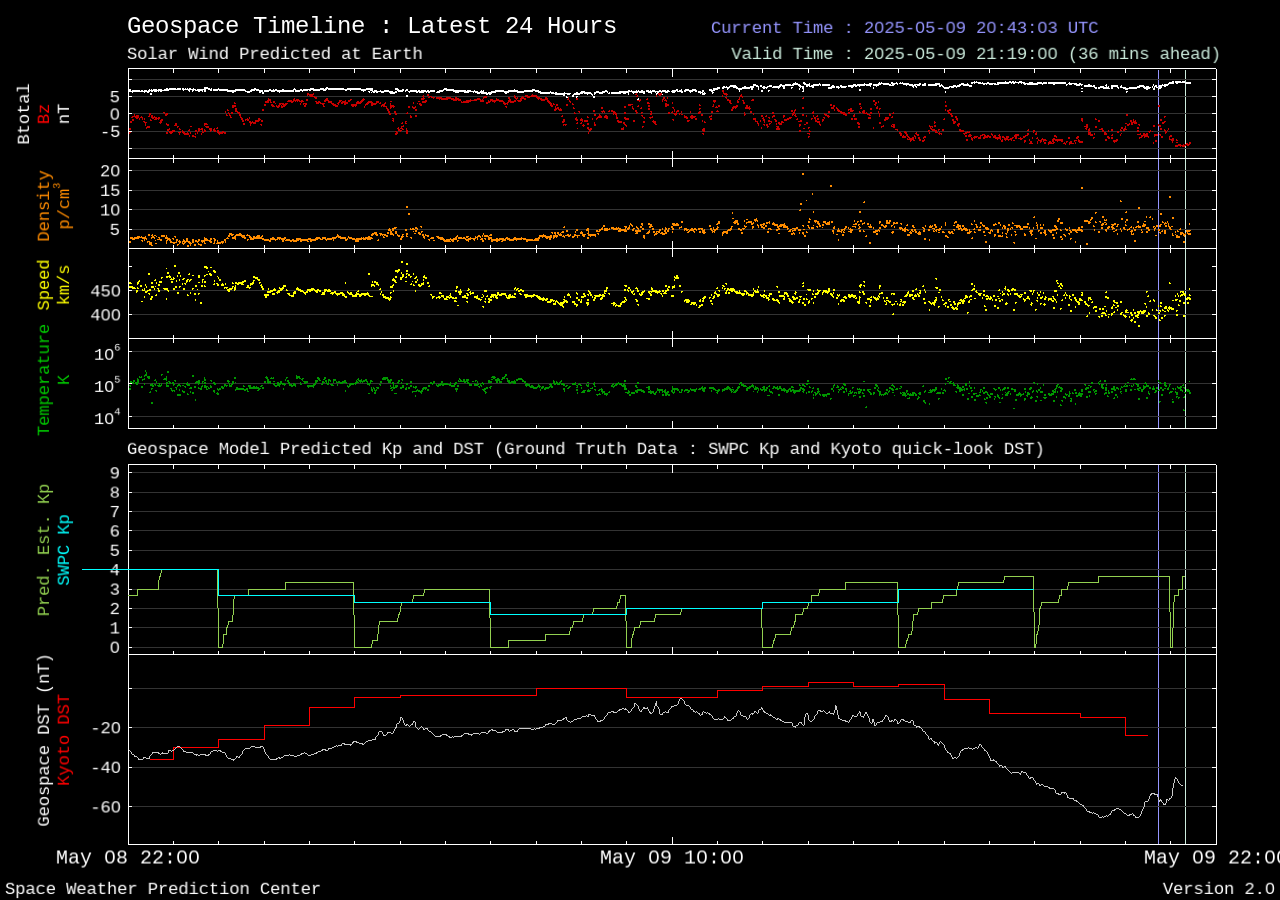The image size is (1280, 900).
Task: Click the 20 tick on Density axis
Action: [x=110, y=171]
